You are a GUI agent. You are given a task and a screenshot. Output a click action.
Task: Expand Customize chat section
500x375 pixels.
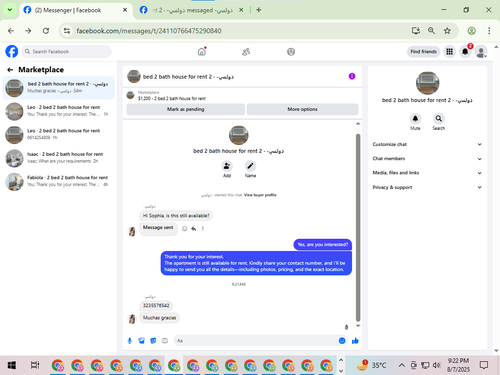[427, 144]
